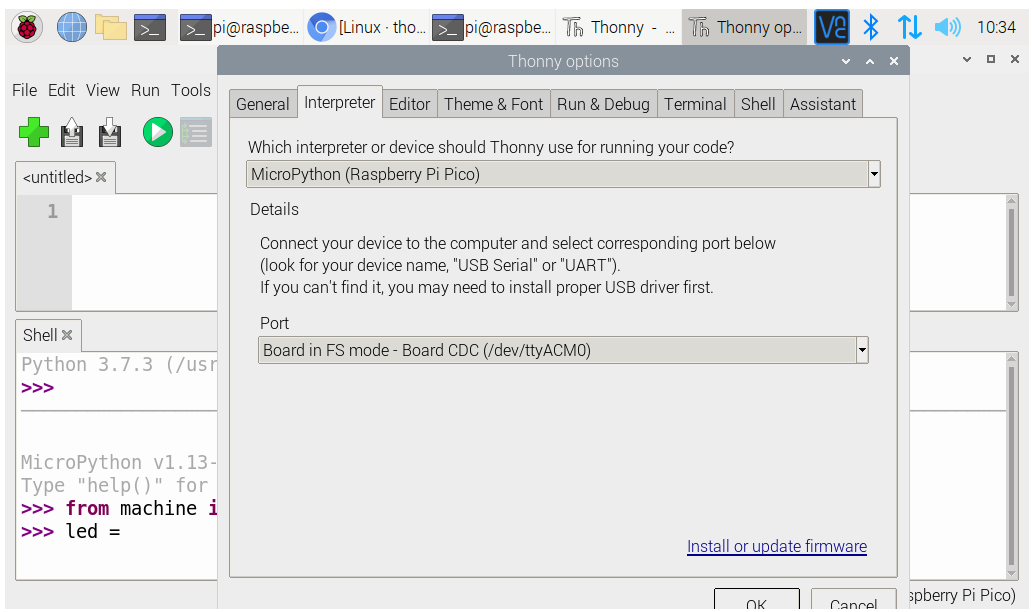The image size is (1032, 612).
Task: Open the network connections tray icon
Action: pos(909,28)
